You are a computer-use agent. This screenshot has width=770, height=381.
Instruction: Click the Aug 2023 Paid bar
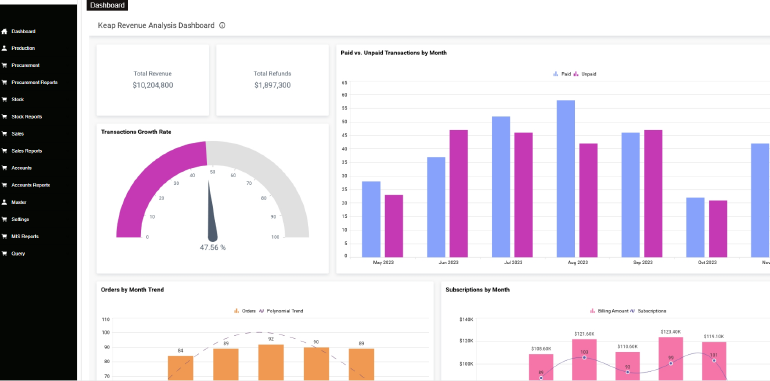point(566,179)
